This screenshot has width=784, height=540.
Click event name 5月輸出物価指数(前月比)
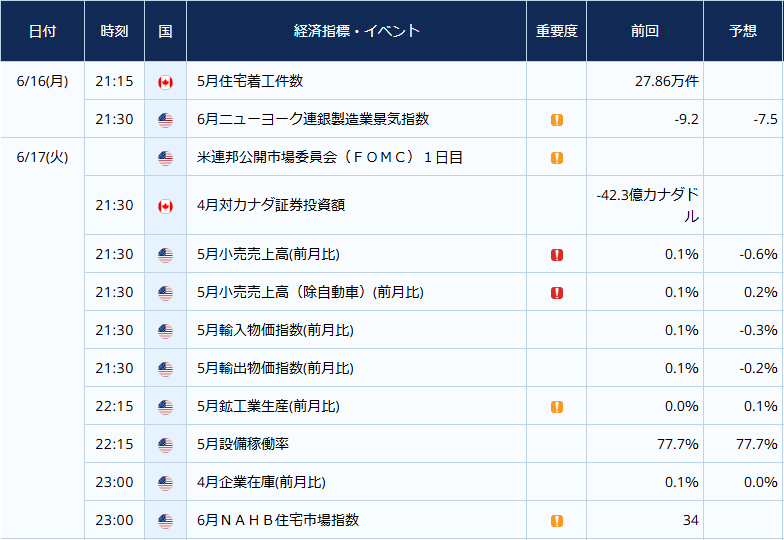pos(276,368)
